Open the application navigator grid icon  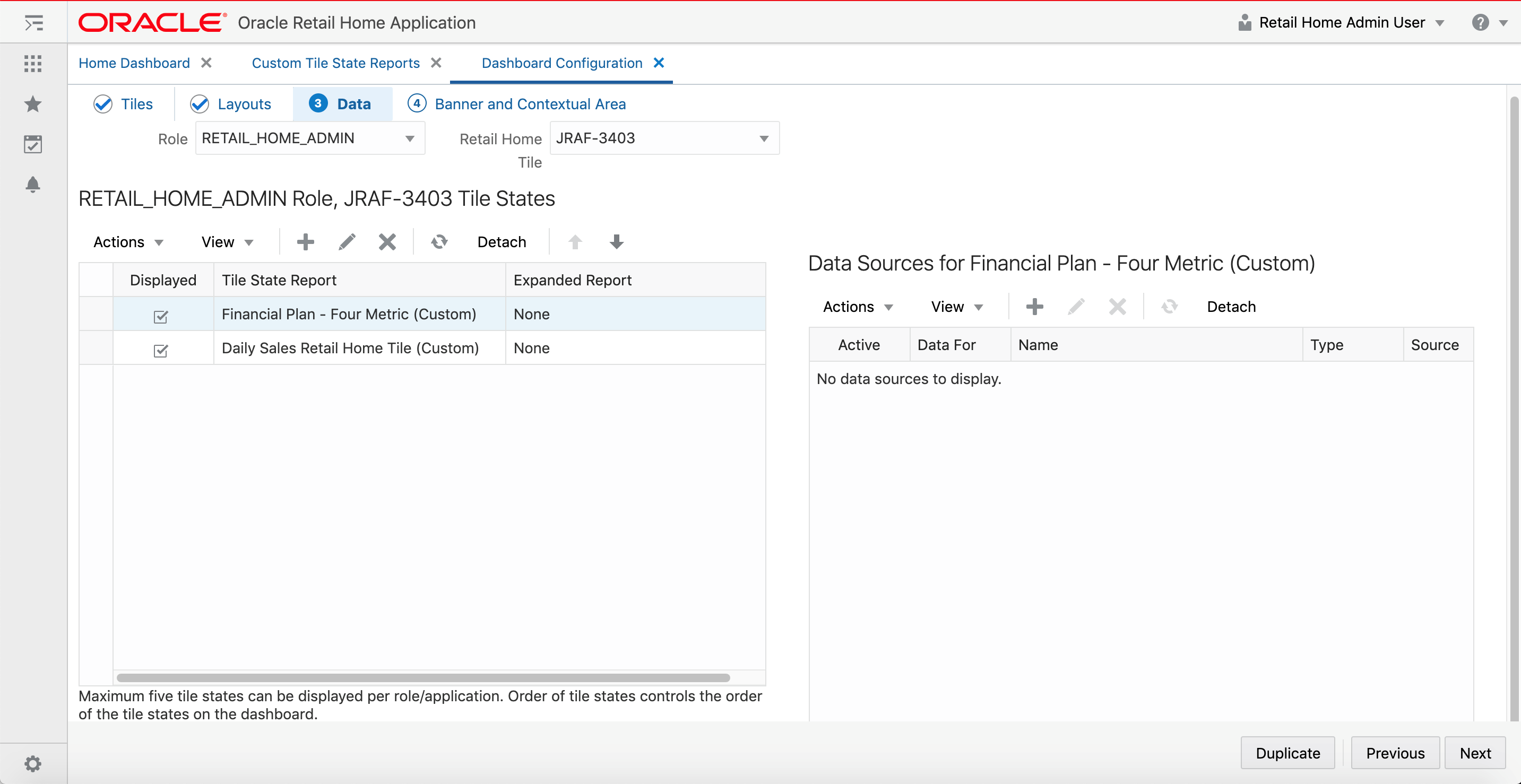[x=33, y=64]
